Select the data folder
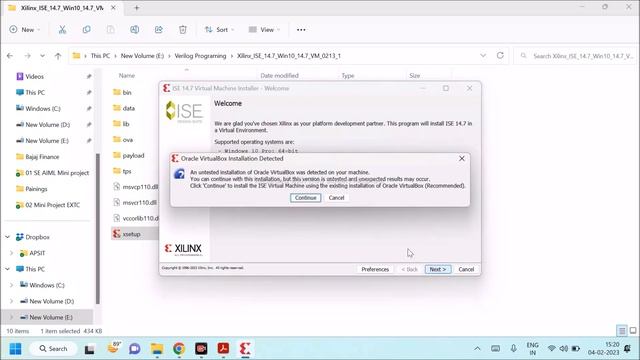 pyautogui.click(x=129, y=108)
